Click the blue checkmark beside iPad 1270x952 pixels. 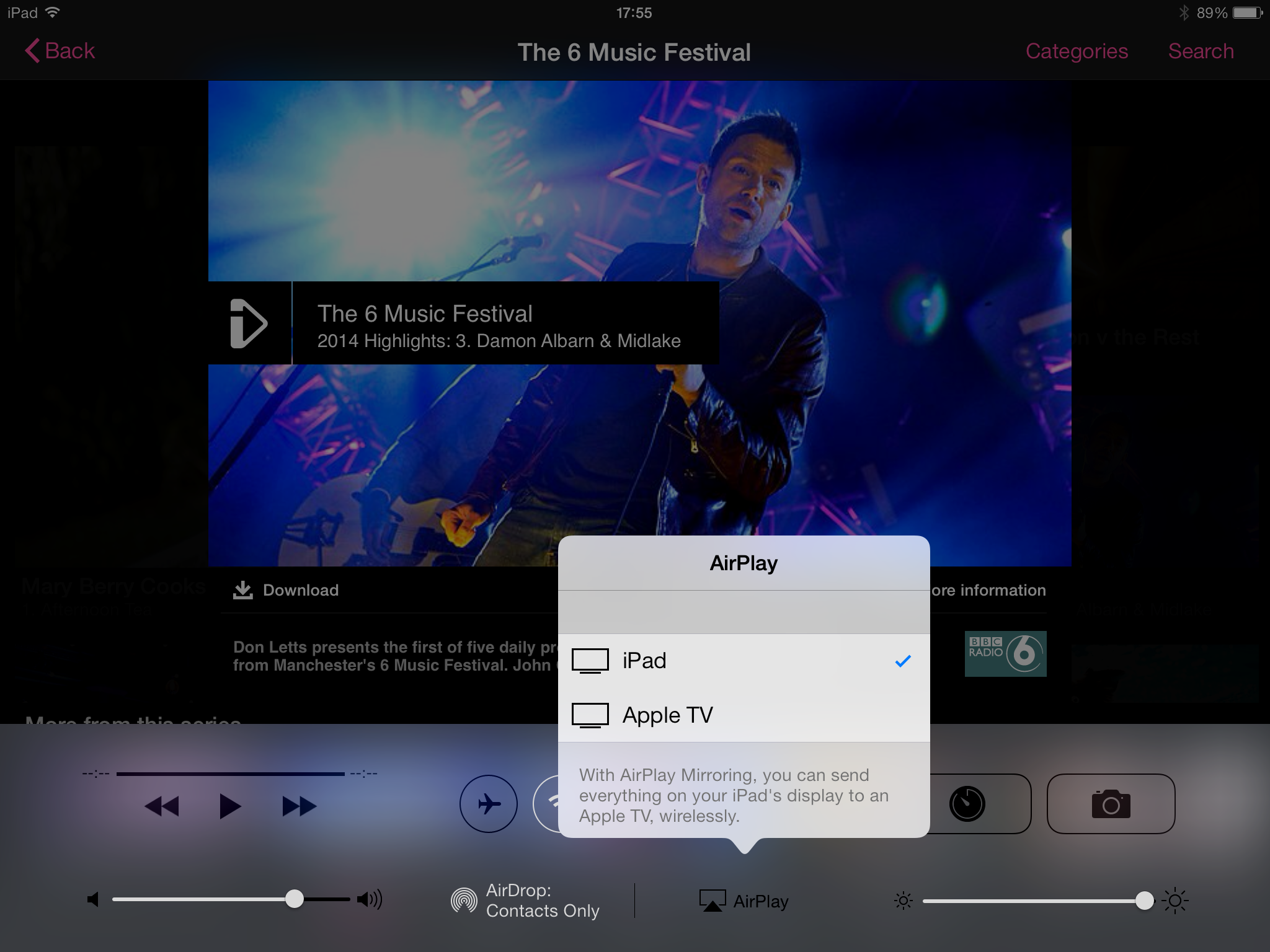(903, 661)
